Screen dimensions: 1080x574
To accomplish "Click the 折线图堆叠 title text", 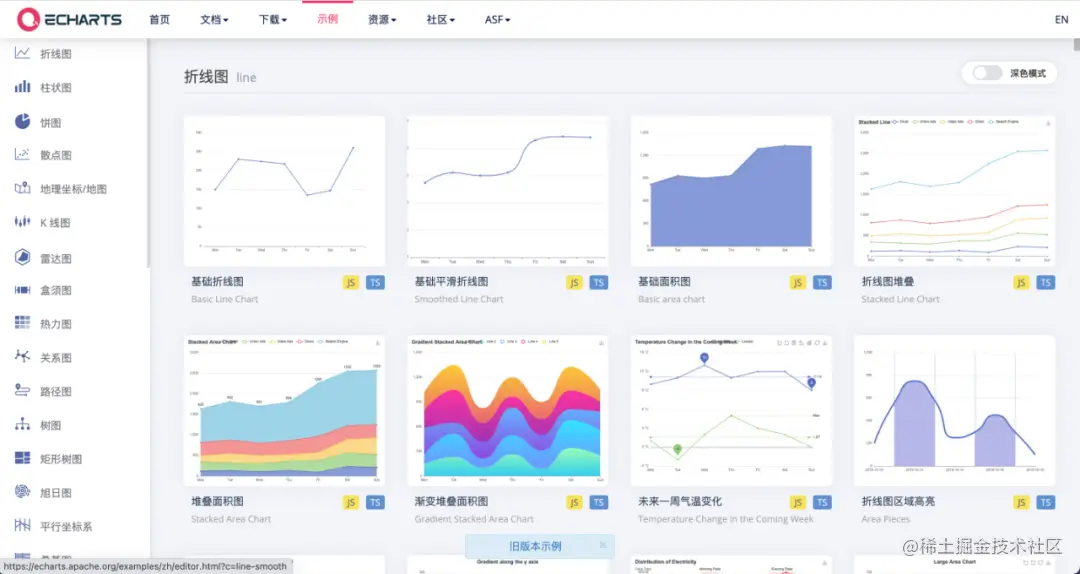I will click(888, 282).
